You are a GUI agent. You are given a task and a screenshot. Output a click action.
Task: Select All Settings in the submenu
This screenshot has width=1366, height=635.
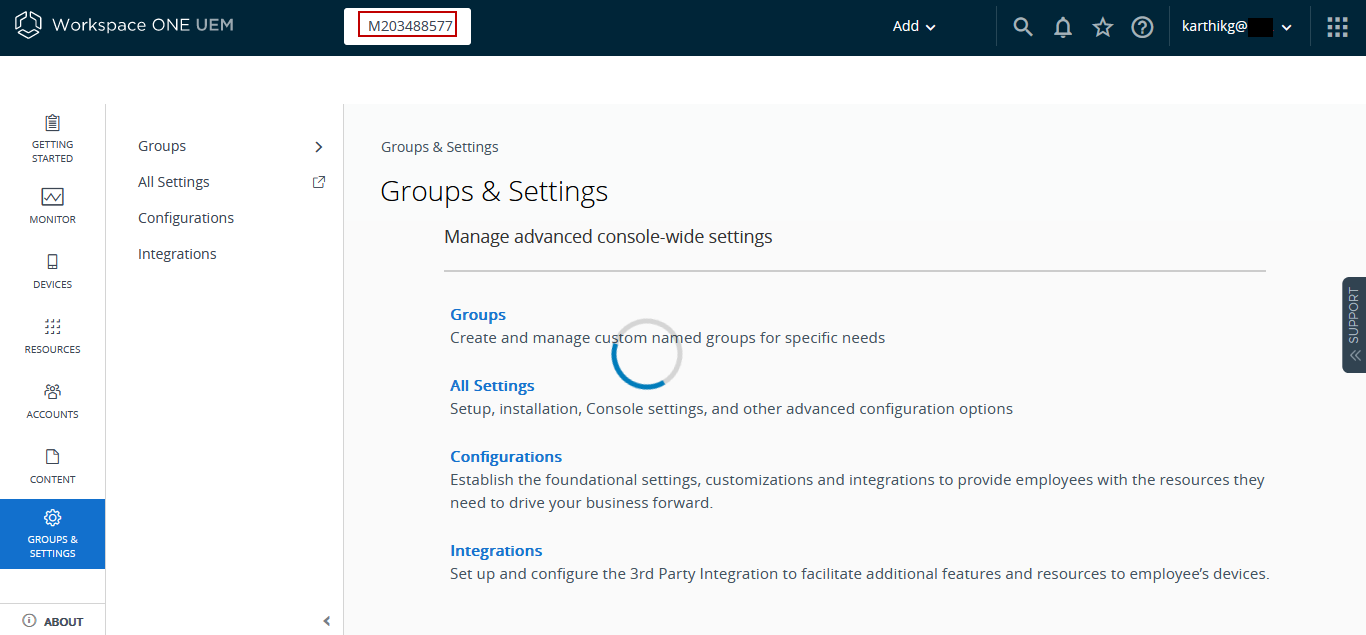174,182
